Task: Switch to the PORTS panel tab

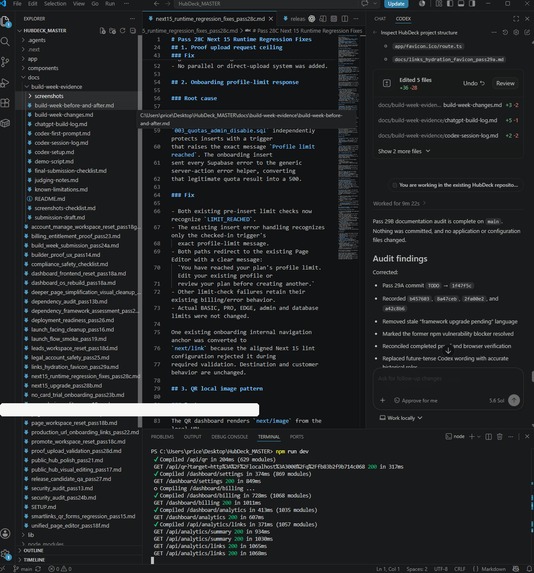Action: [x=296, y=437]
